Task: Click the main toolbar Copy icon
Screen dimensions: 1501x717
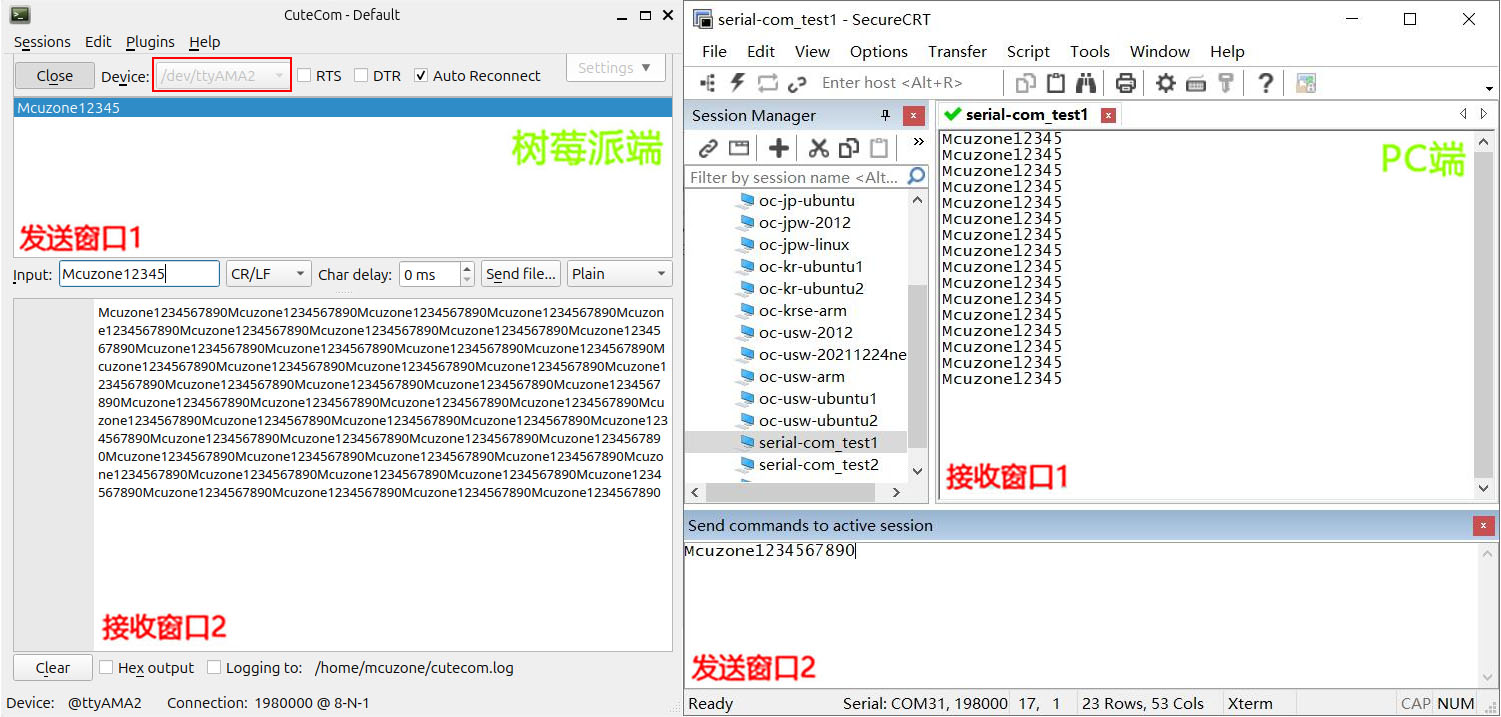Action: [1025, 83]
